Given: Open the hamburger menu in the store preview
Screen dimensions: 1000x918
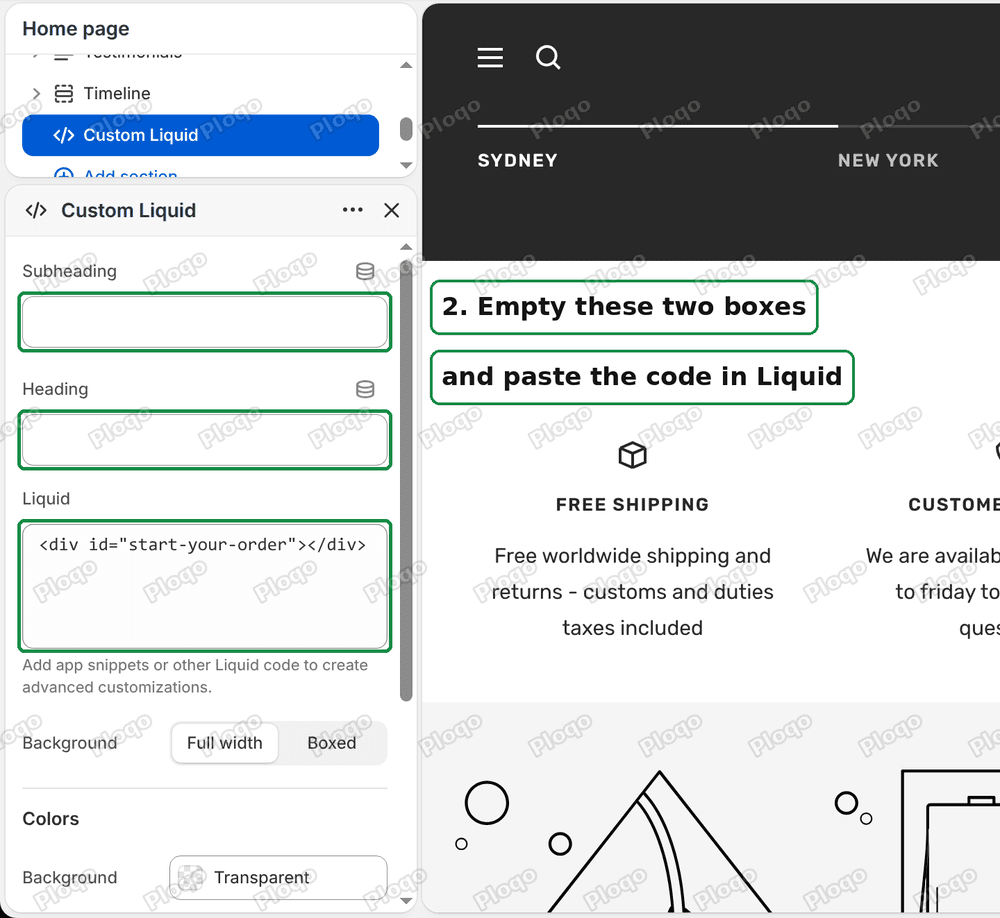Looking at the screenshot, I should (x=490, y=57).
